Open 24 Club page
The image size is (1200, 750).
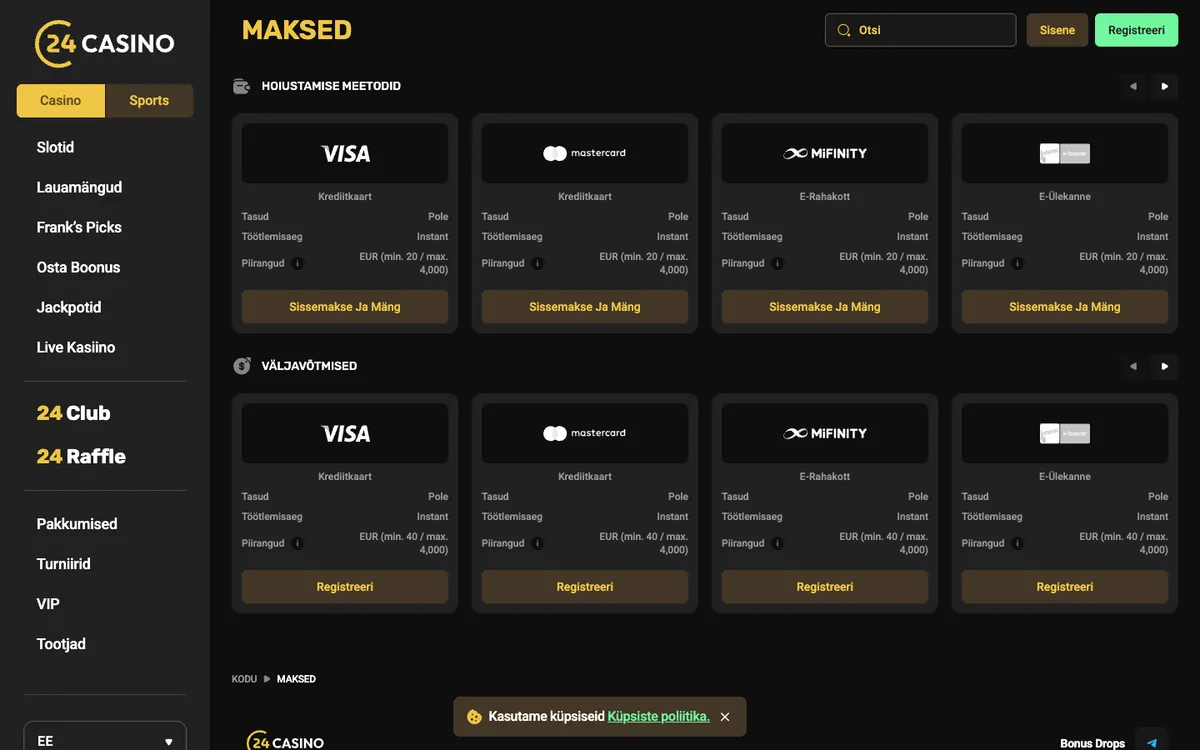coord(73,413)
